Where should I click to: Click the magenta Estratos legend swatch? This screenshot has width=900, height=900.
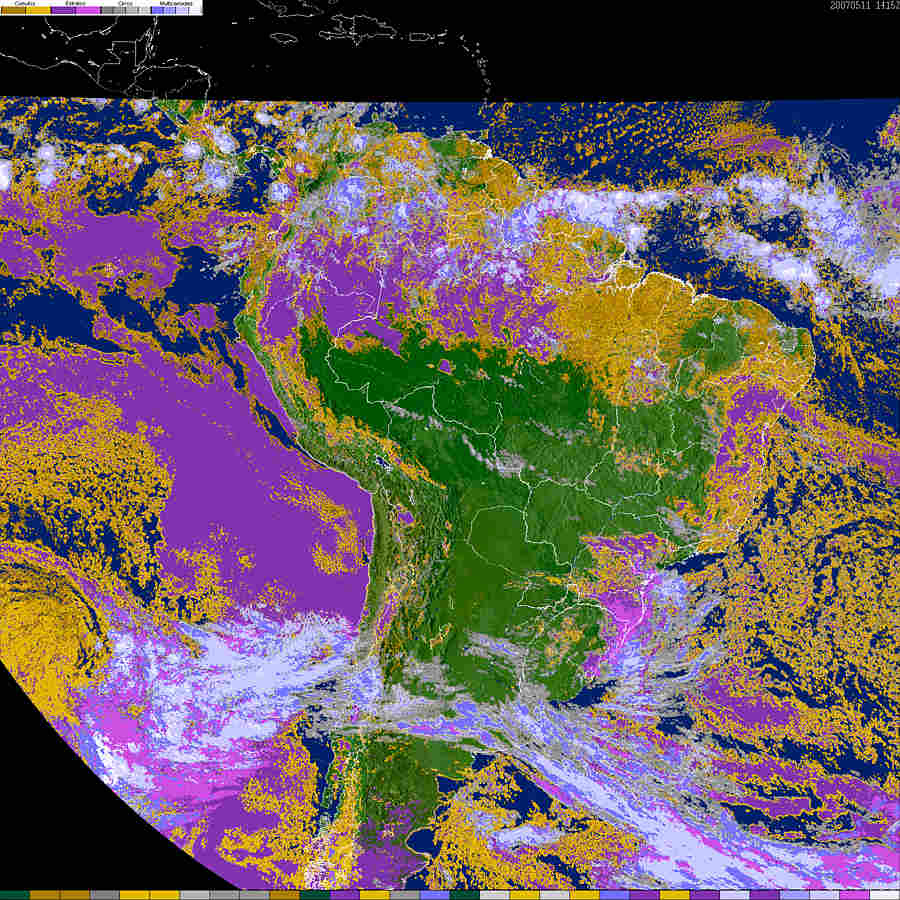88,10
